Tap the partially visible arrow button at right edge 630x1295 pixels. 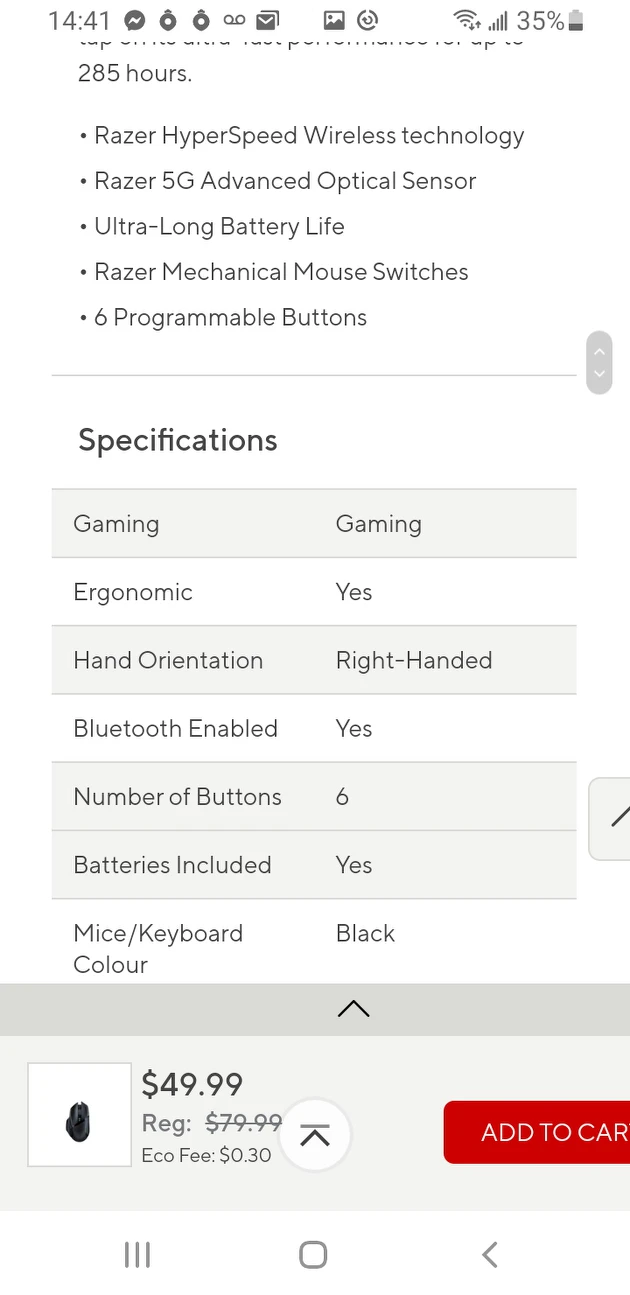coord(614,818)
